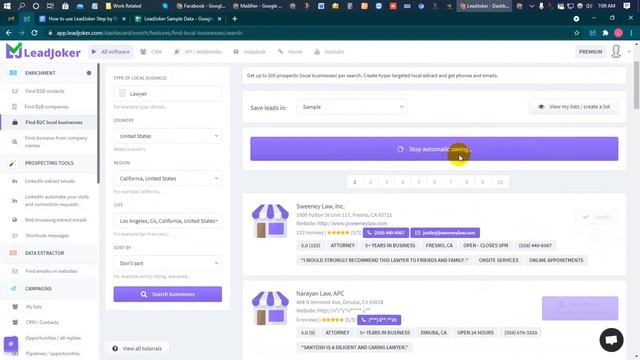
Task: Go to results page 10
Action: point(500,182)
